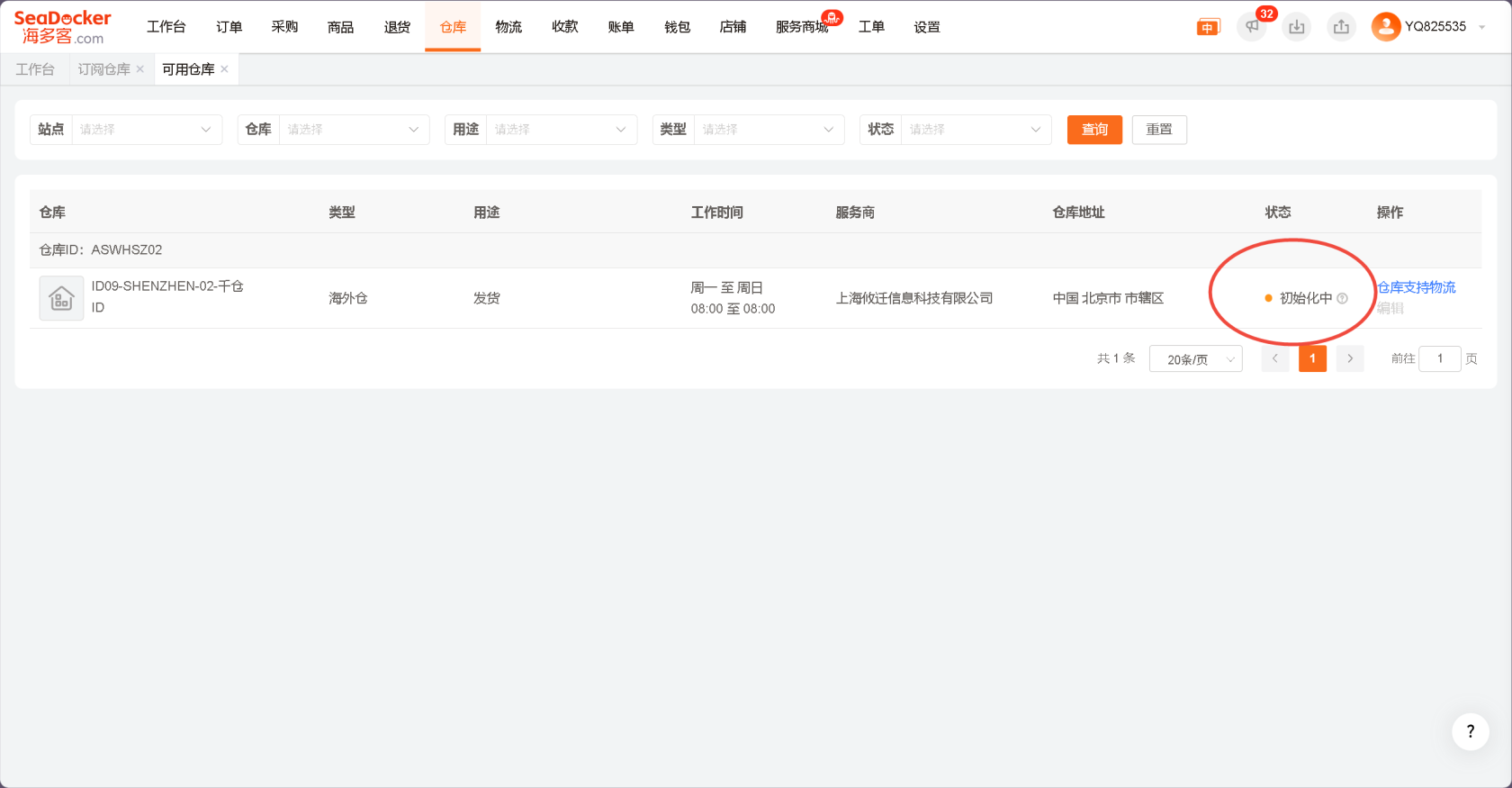Click the help icon beside 初始化中 status

(1342, 299)
